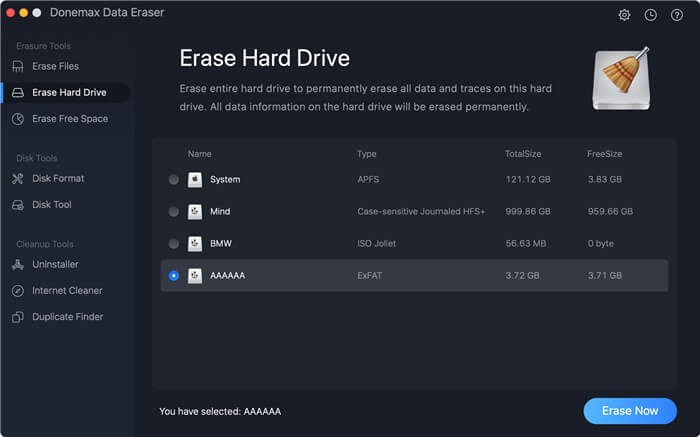Click the BMW drive icon
700x437 pixels.
(195, 244)
